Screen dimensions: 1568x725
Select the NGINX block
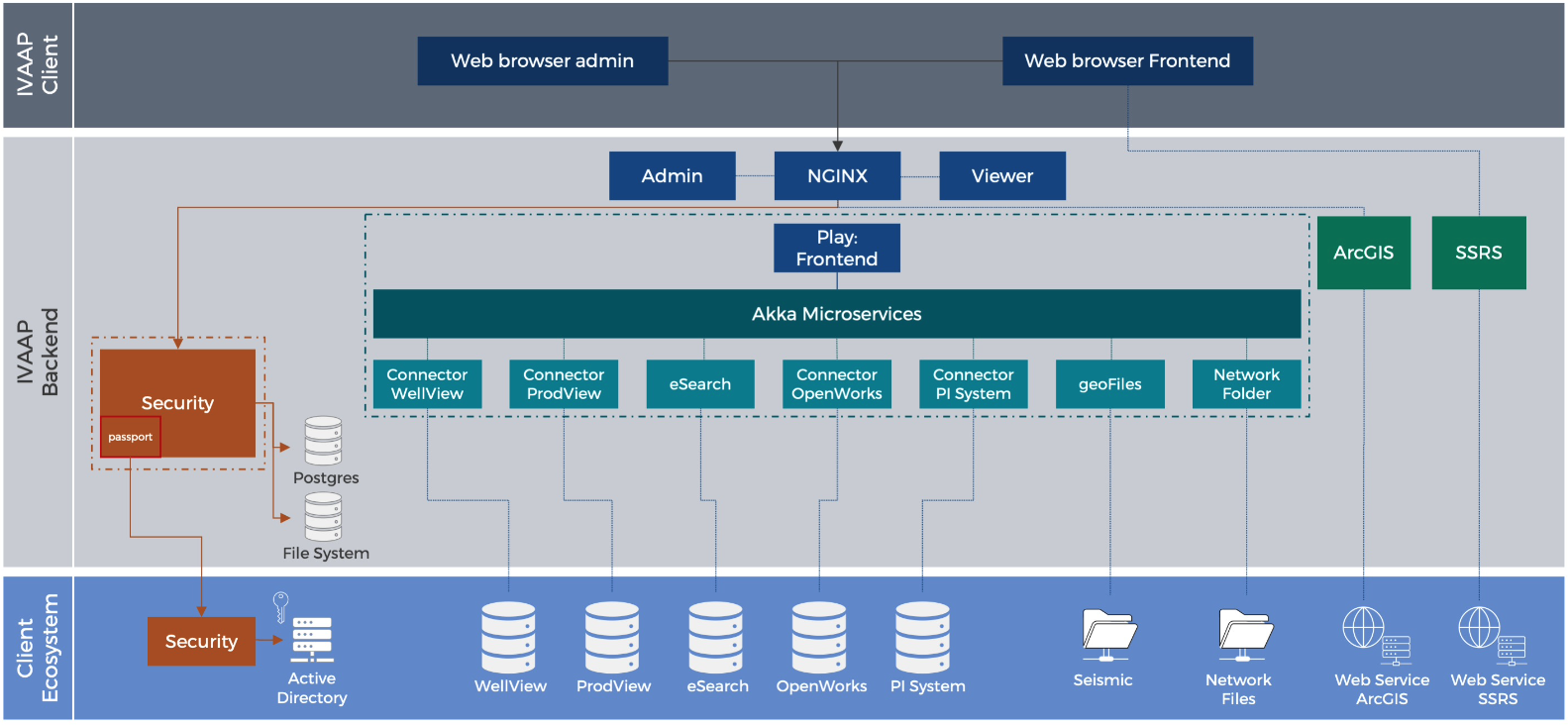tap(837, 175)
